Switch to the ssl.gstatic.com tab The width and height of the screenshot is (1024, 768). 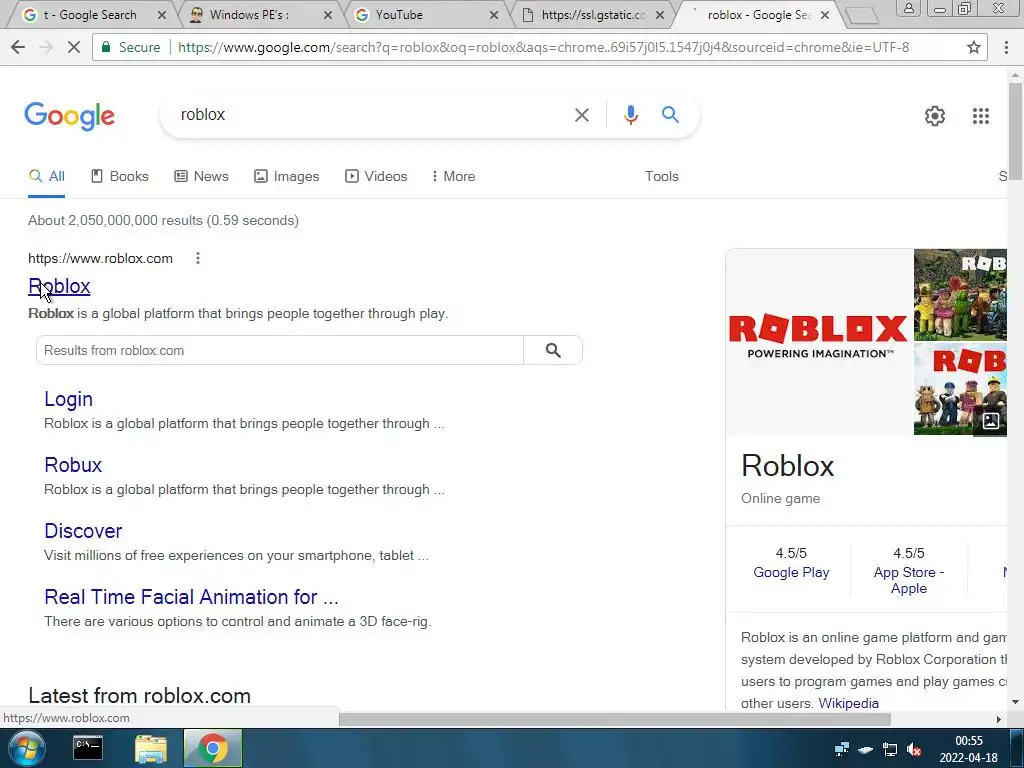[x=593, y=14]
